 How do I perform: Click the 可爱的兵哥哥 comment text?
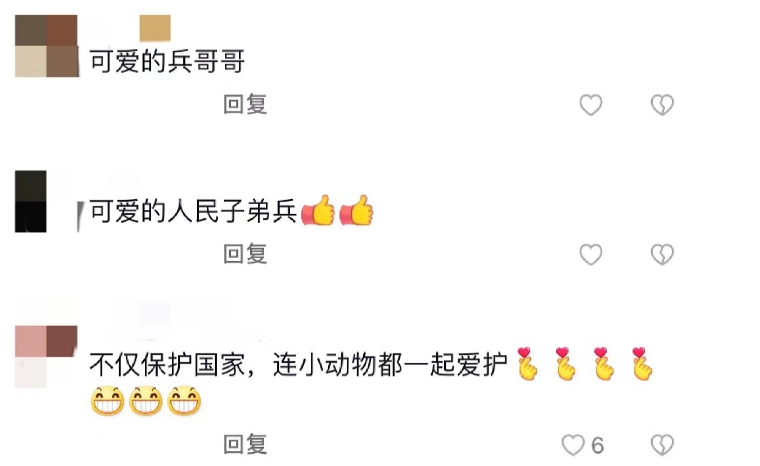[x=168, y=62]
